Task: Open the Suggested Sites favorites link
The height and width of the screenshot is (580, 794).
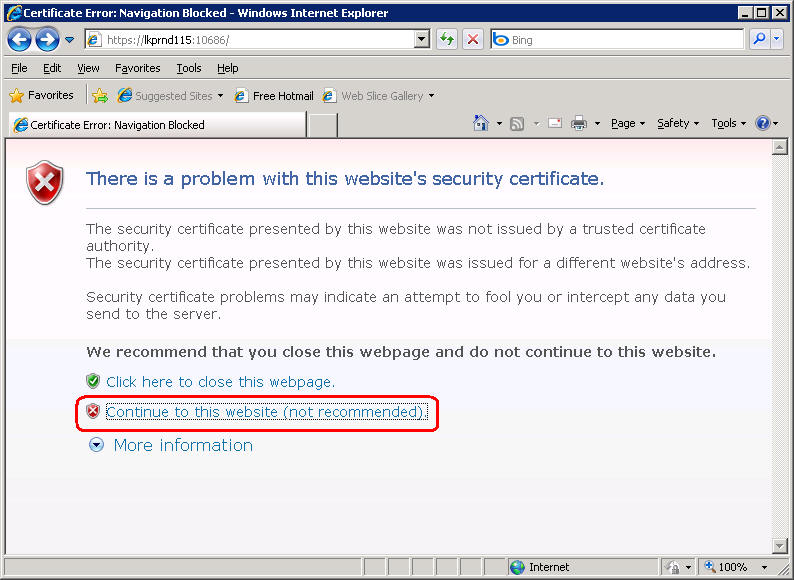Action: [x=165, y=95]
